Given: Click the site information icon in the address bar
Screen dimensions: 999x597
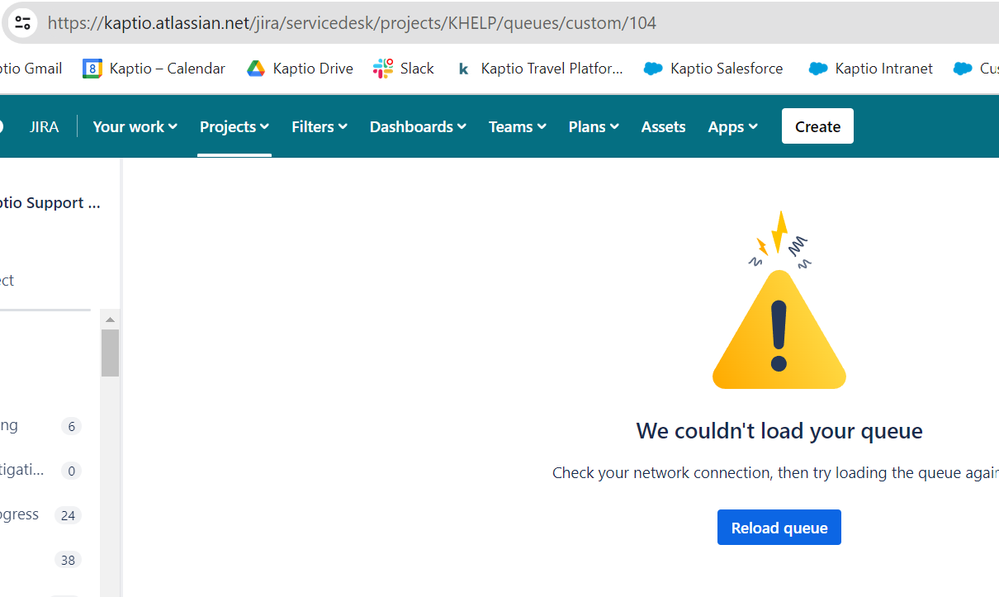Looking at the screenshot, I should pos(21,22).
